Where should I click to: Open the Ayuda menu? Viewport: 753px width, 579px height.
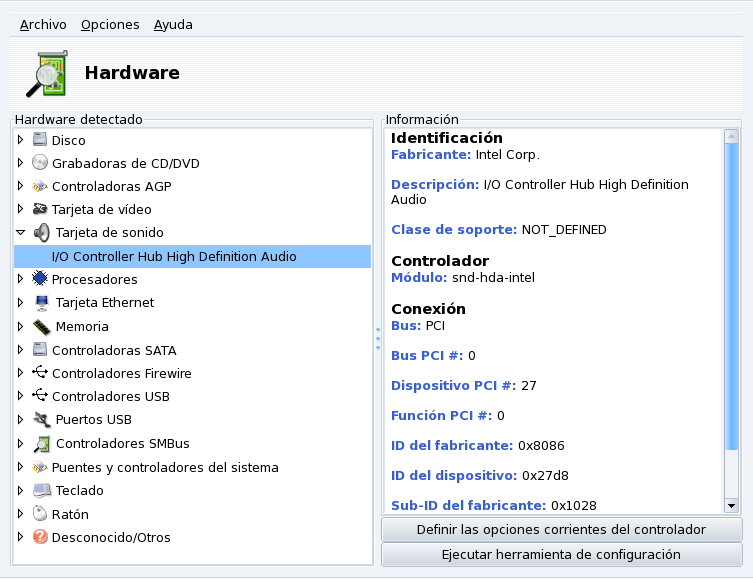click(173, 24)
